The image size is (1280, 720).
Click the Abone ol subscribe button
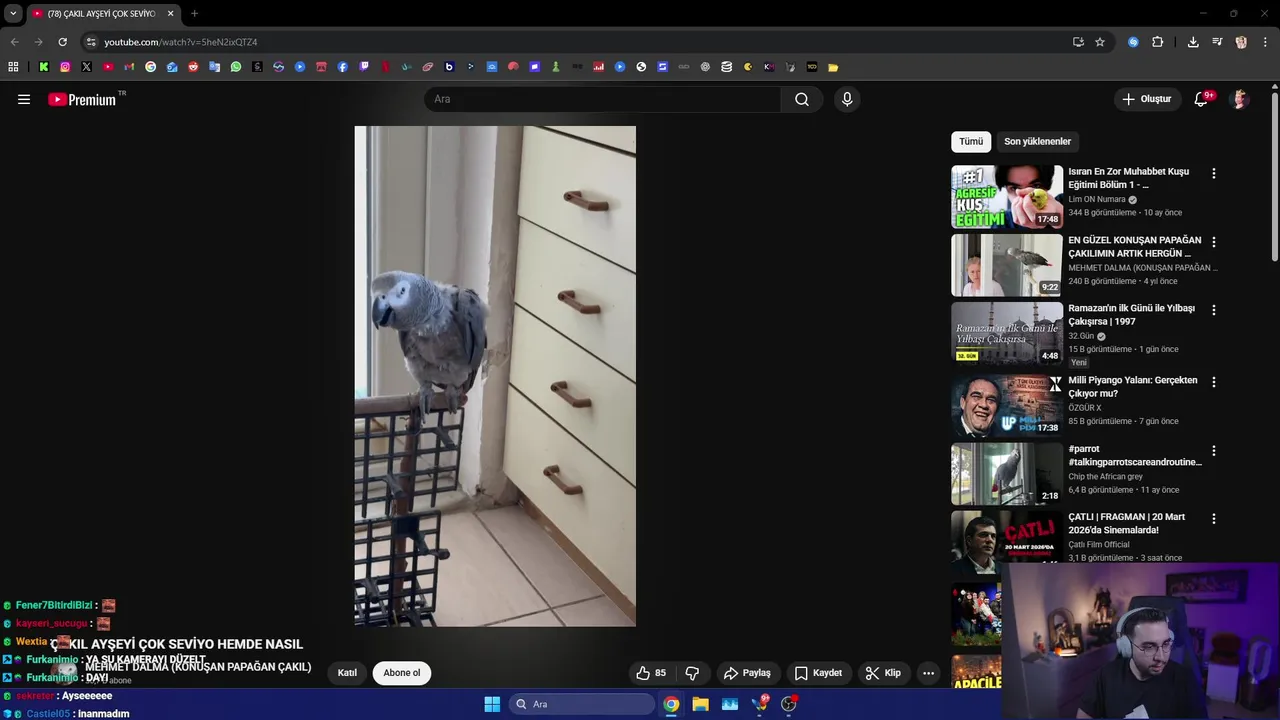click(402, 673)
